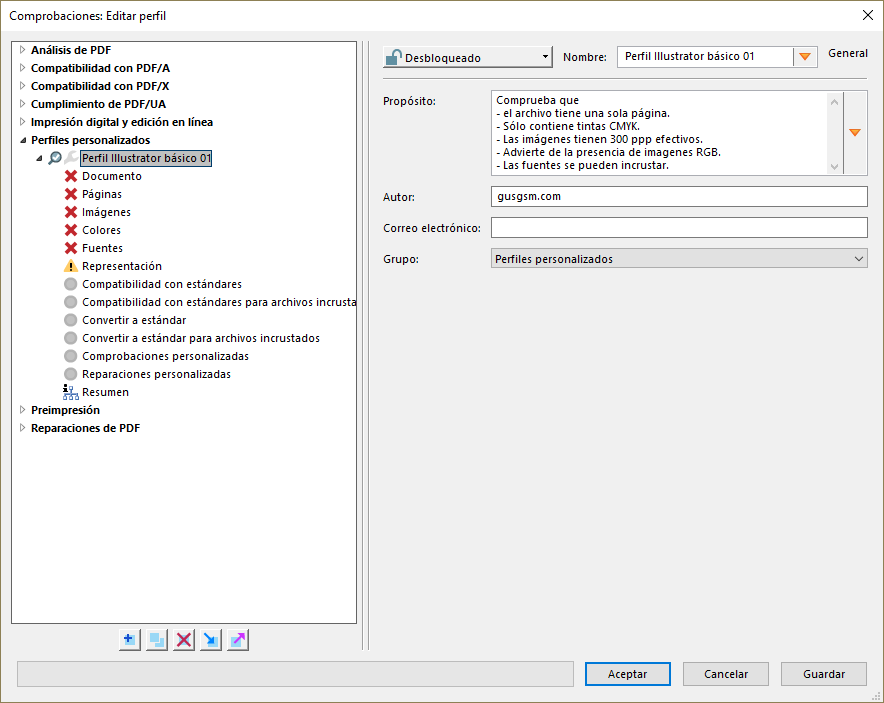Screen dimensions: 884x703
Task: Select the Fuentes tree item
Action: pos(102,248)
